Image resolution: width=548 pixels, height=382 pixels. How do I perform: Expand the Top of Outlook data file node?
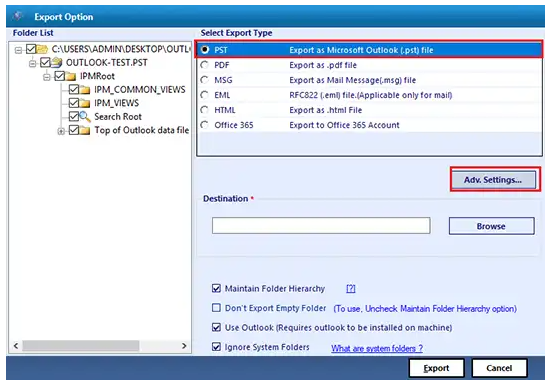(x=61, y=131)
